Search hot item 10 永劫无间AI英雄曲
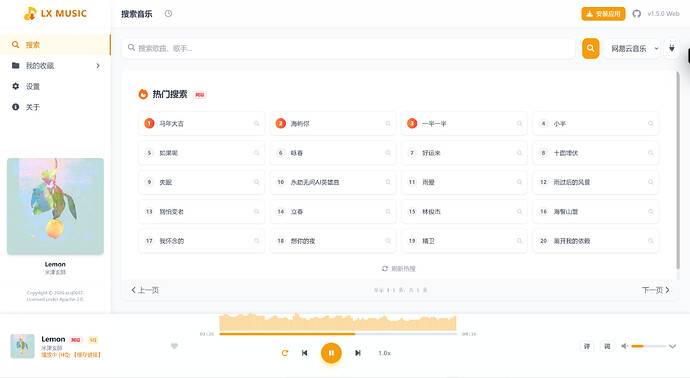The width and height of the screenshot is (690, 378). pyautogui.click(x=333, y=182)
